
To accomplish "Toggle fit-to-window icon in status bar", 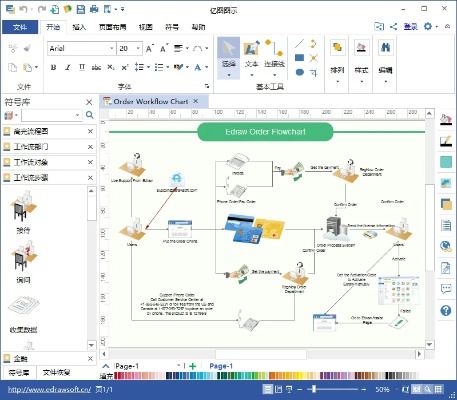I will (x=405, y=389).
